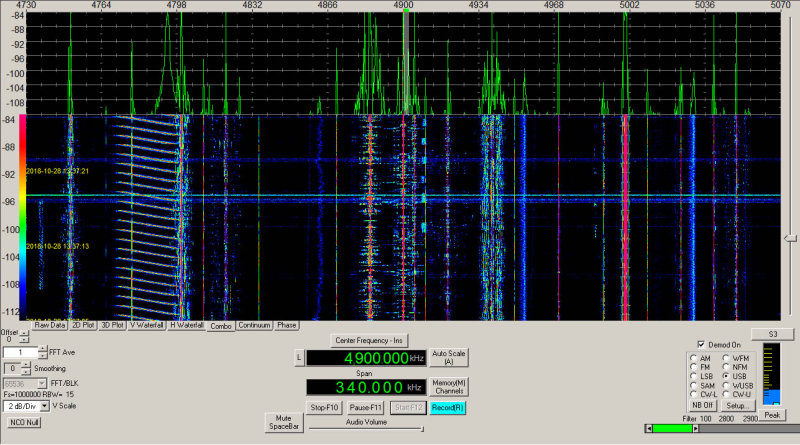Screen dimensions: 800x445
Task: Increase the Smoothing value
Action: 26,365
